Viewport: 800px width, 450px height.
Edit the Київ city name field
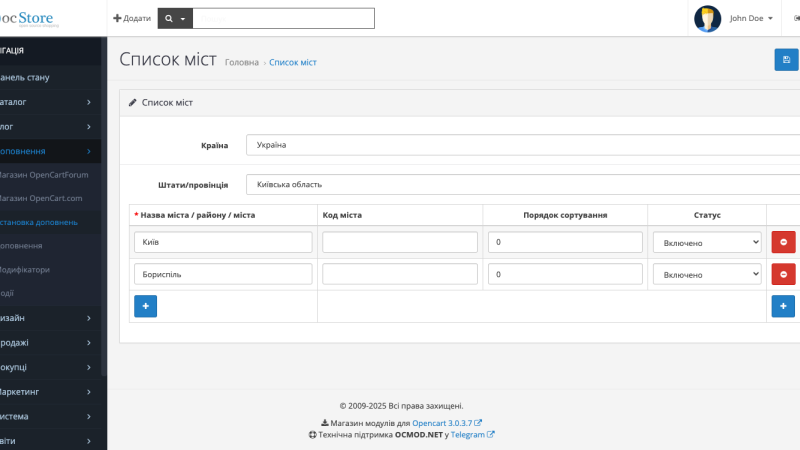coord(223,242)
